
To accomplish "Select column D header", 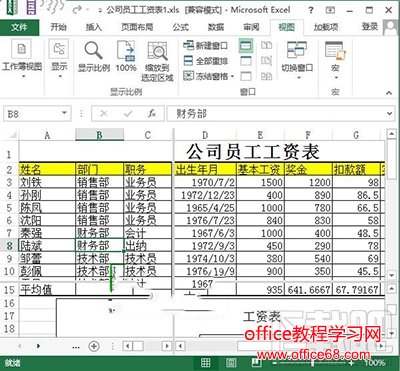I will (x=205, y=135).
